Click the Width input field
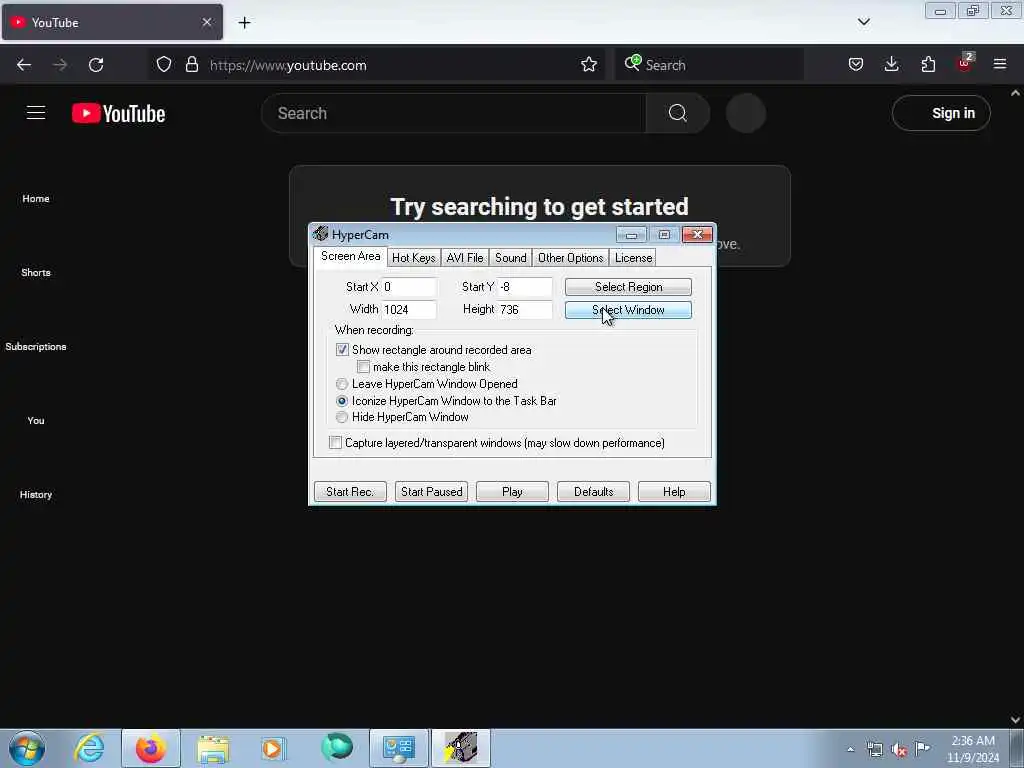 click(409, 310)
